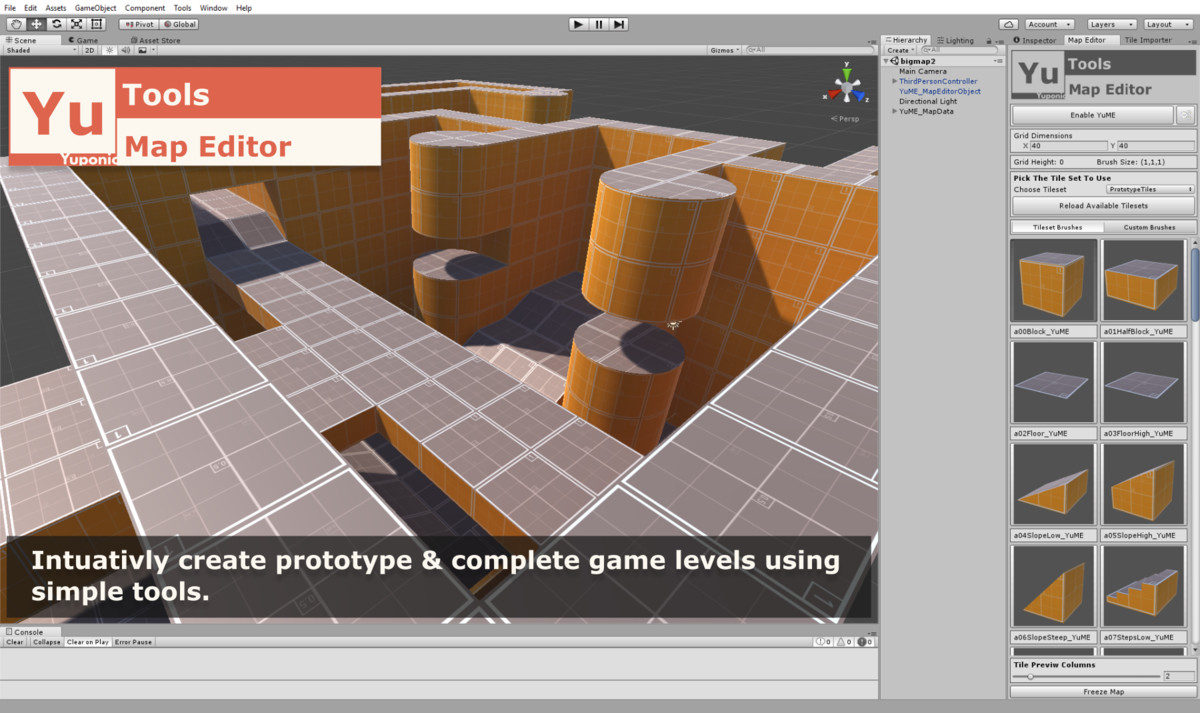This screenshot has height=713, width=1200.
Task: Select the a00Block_YuME tile thumbnail
Action: pyautogui.click(x=1053, y=281)
